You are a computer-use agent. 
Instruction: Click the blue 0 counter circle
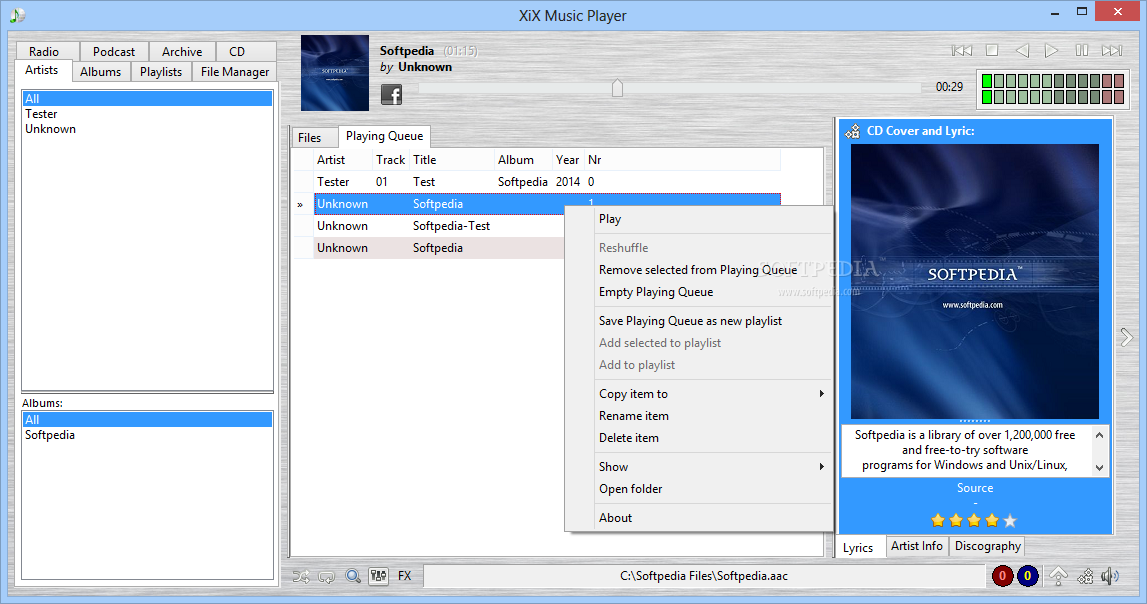tap(1027, 576)
